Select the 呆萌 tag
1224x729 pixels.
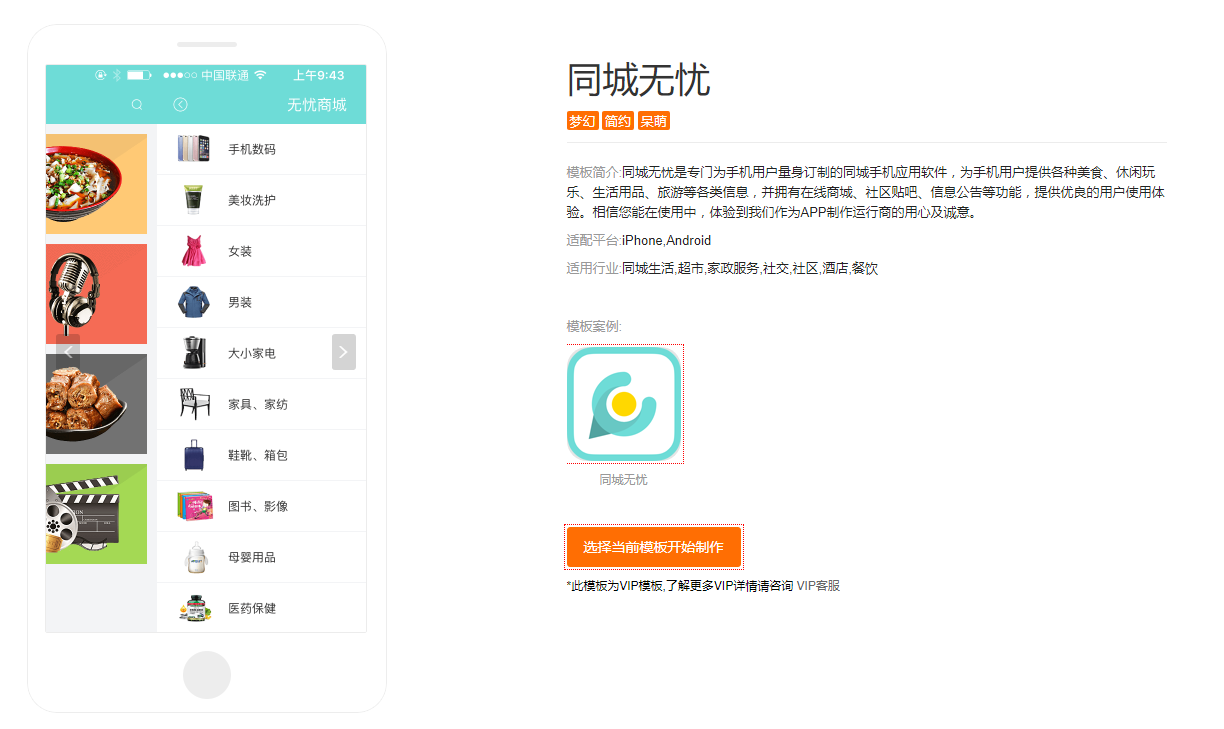click(x=654, y=121)
